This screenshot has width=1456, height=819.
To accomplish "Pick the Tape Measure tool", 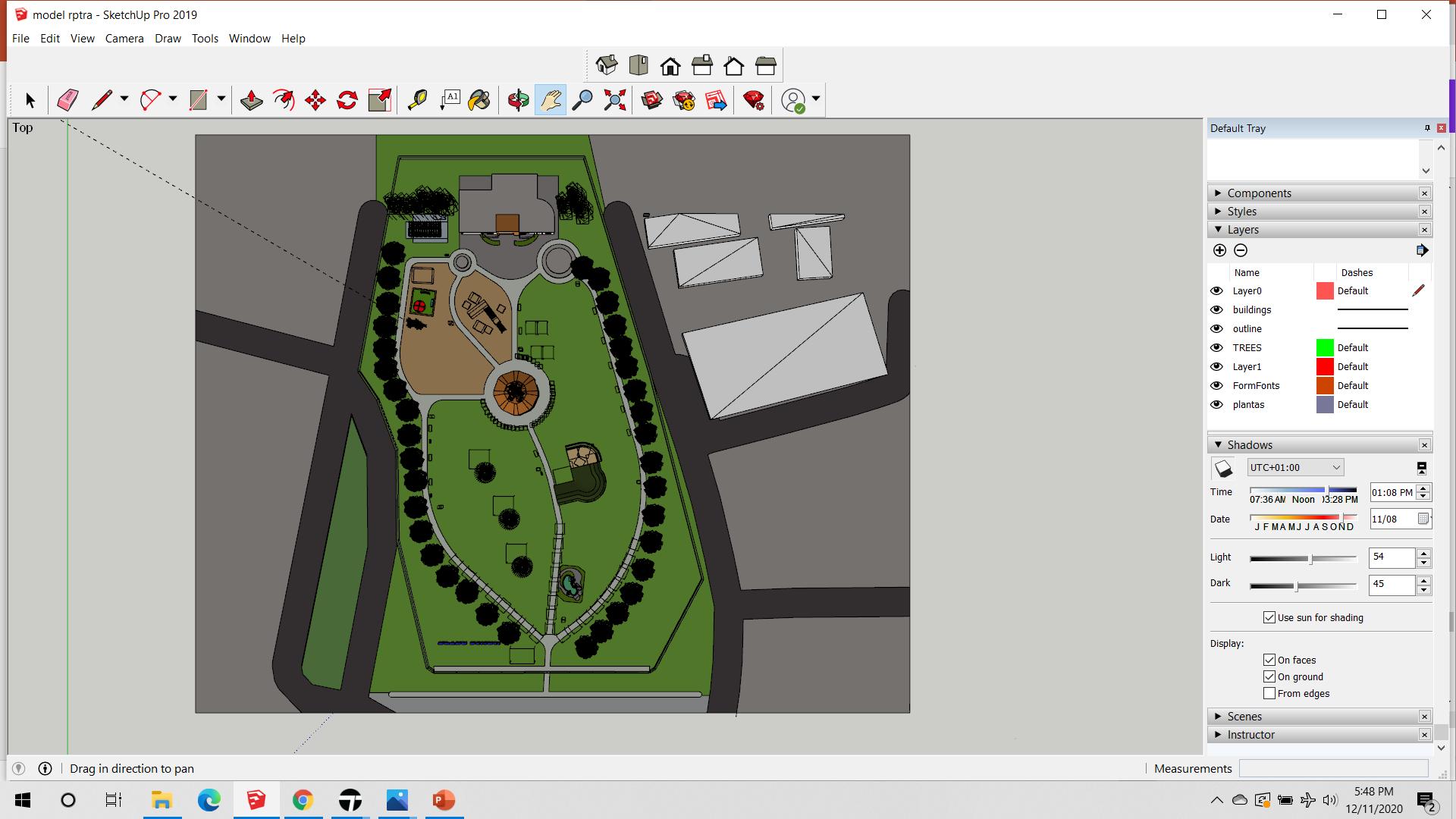I will 417,100.
